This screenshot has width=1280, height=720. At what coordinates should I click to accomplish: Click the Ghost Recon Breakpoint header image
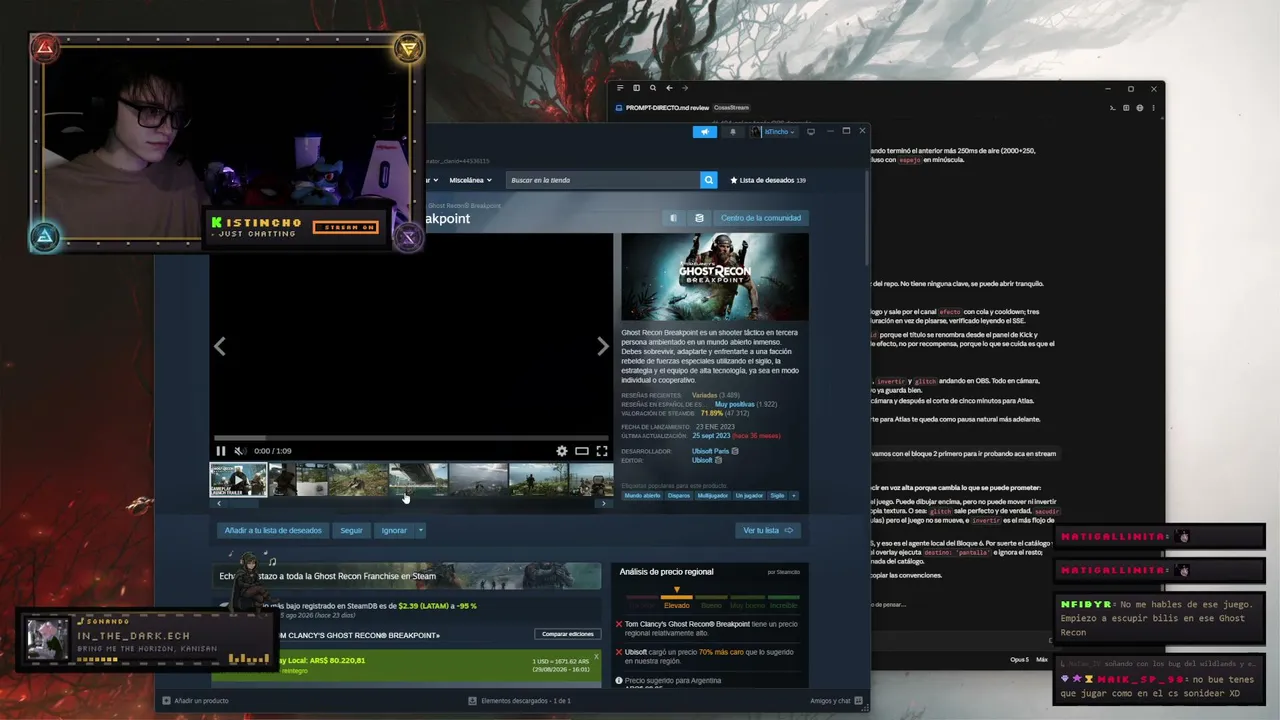tap(715, 277)
